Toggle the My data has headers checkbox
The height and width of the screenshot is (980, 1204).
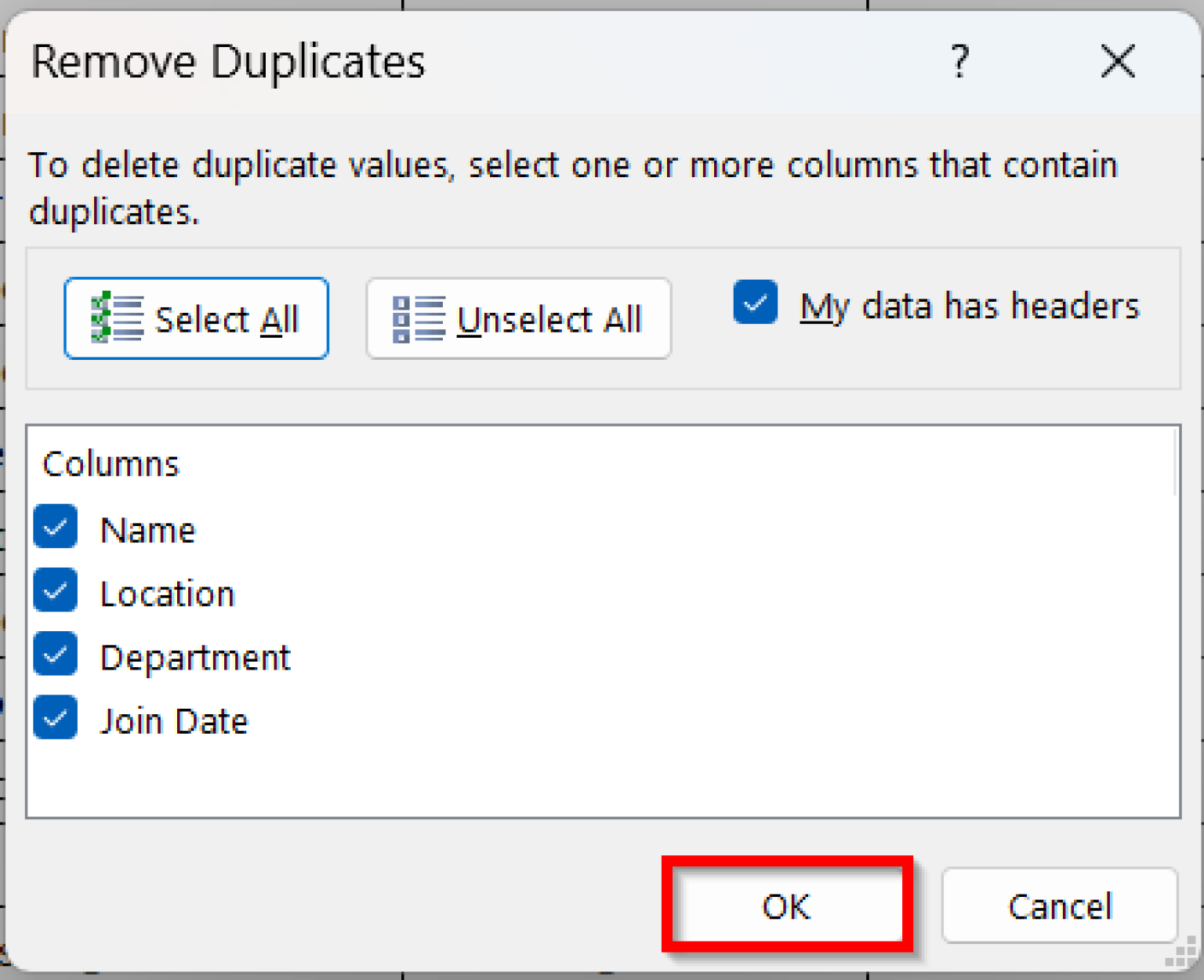pyautogui.click(x=755, y=303)
